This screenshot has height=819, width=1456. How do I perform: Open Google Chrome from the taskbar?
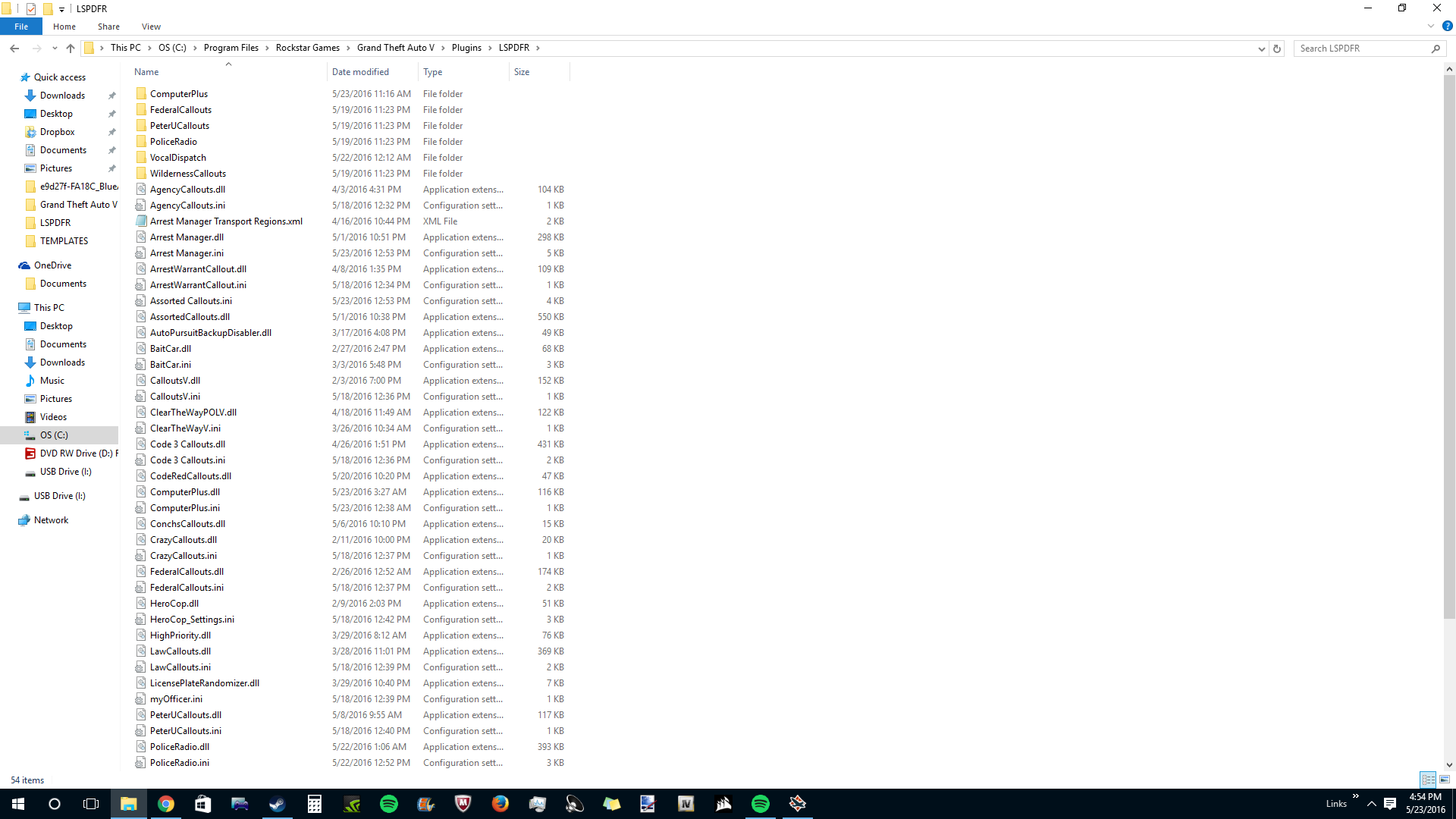(x=165, y=804)
